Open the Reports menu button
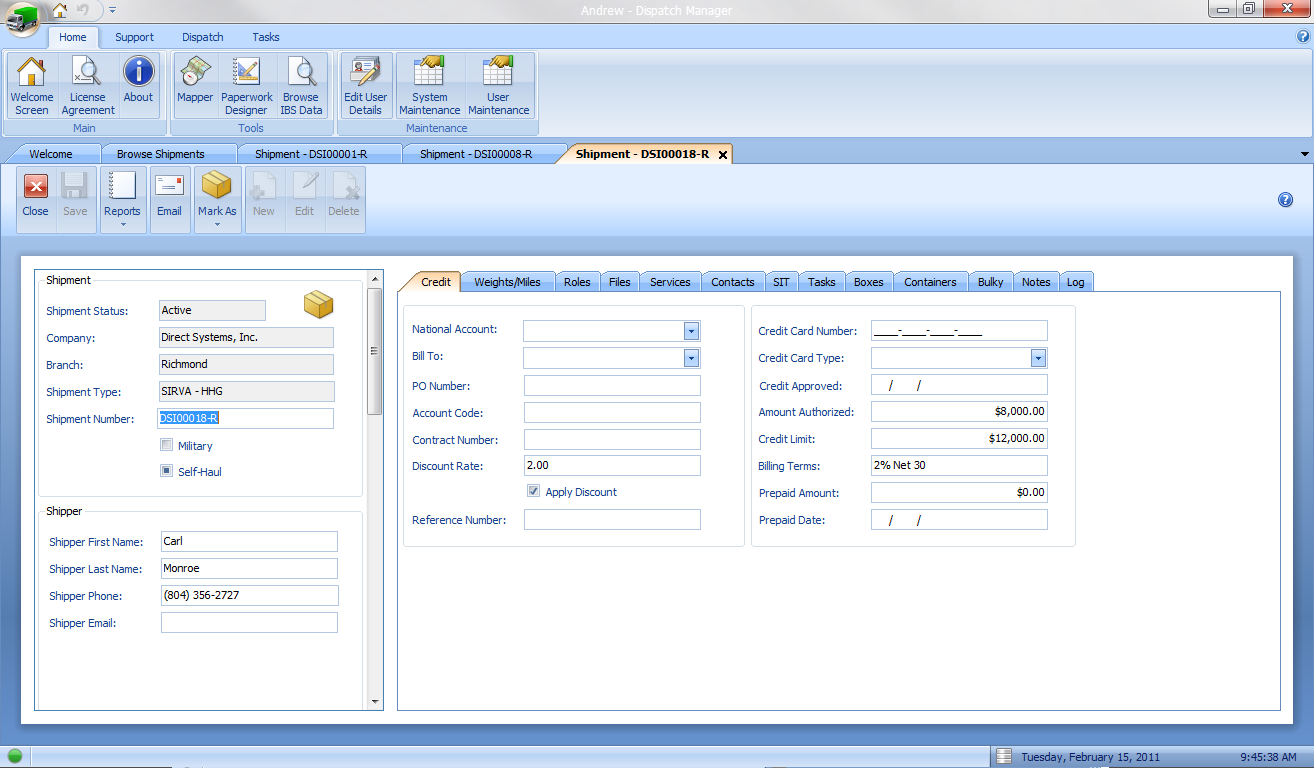This screenshot has width=1314, height=768. click(x=122, y=198)
